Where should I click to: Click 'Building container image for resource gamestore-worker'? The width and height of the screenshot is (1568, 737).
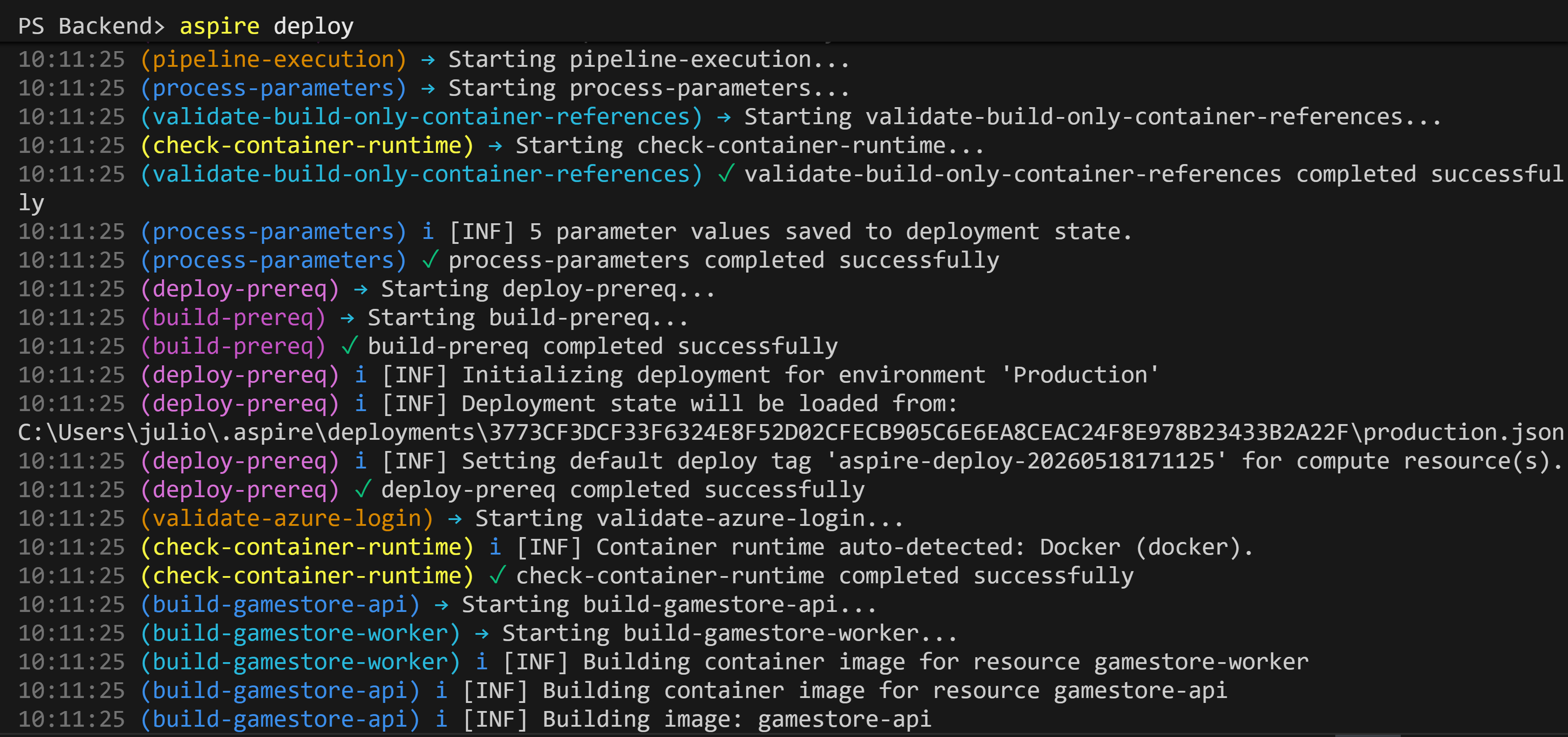[945, 662]
